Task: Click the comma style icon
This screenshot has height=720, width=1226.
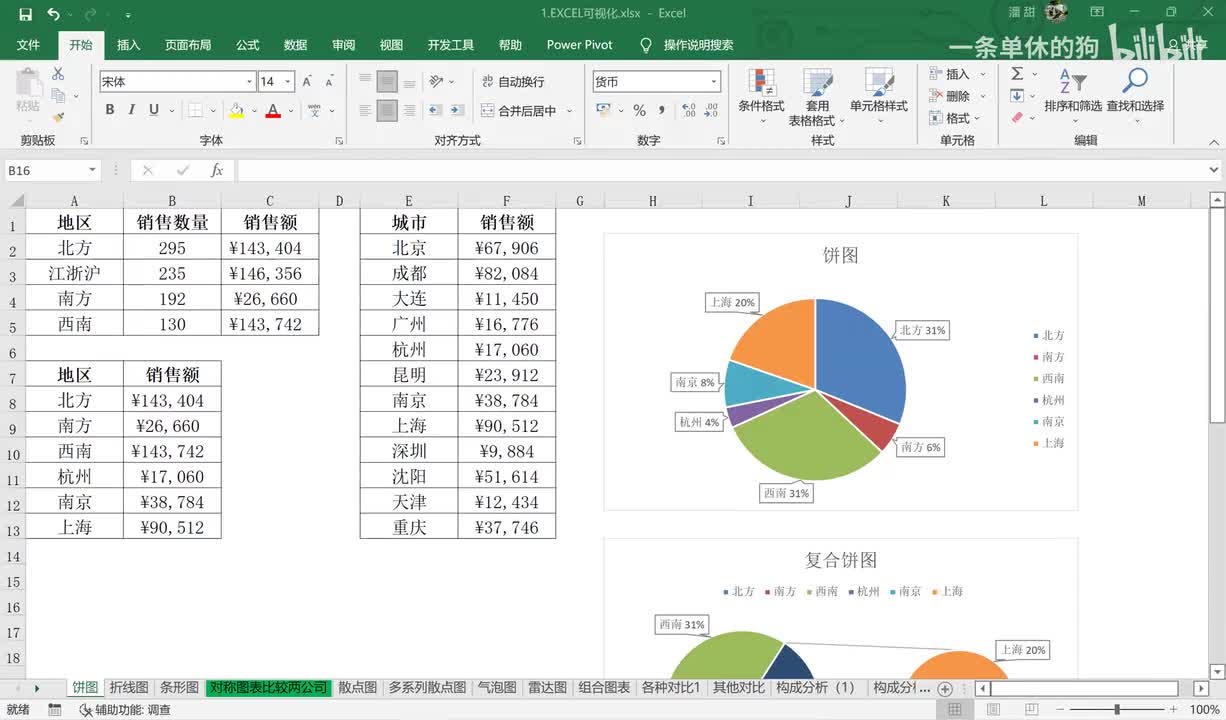Action: pos(661,110)
